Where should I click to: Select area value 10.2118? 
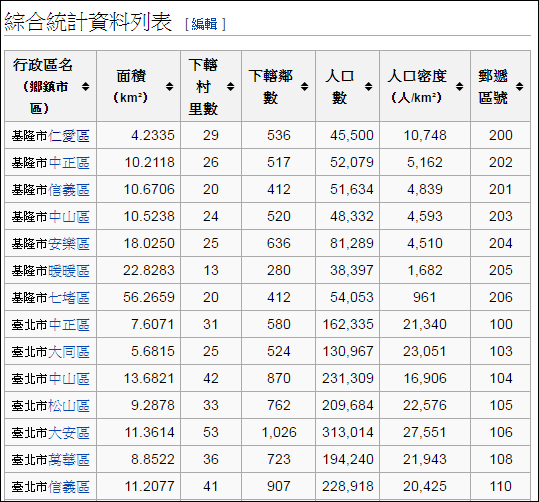pos(149,162)
